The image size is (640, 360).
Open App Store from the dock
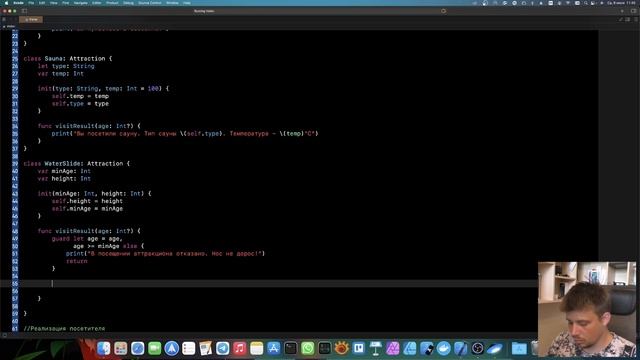[273, 348]
